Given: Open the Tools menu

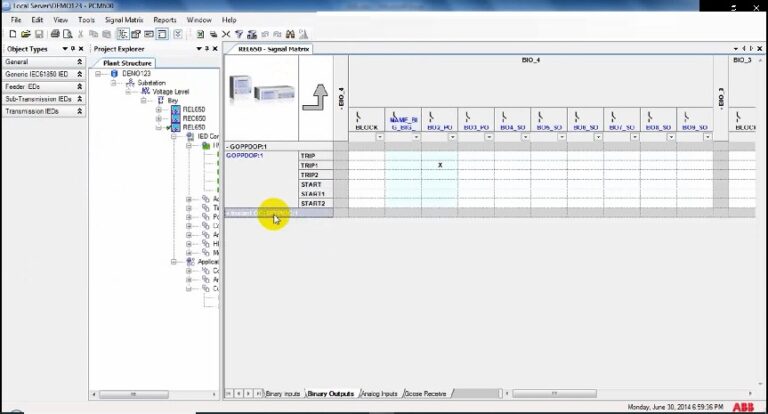Looking at the screenshot, I should 86,20.
